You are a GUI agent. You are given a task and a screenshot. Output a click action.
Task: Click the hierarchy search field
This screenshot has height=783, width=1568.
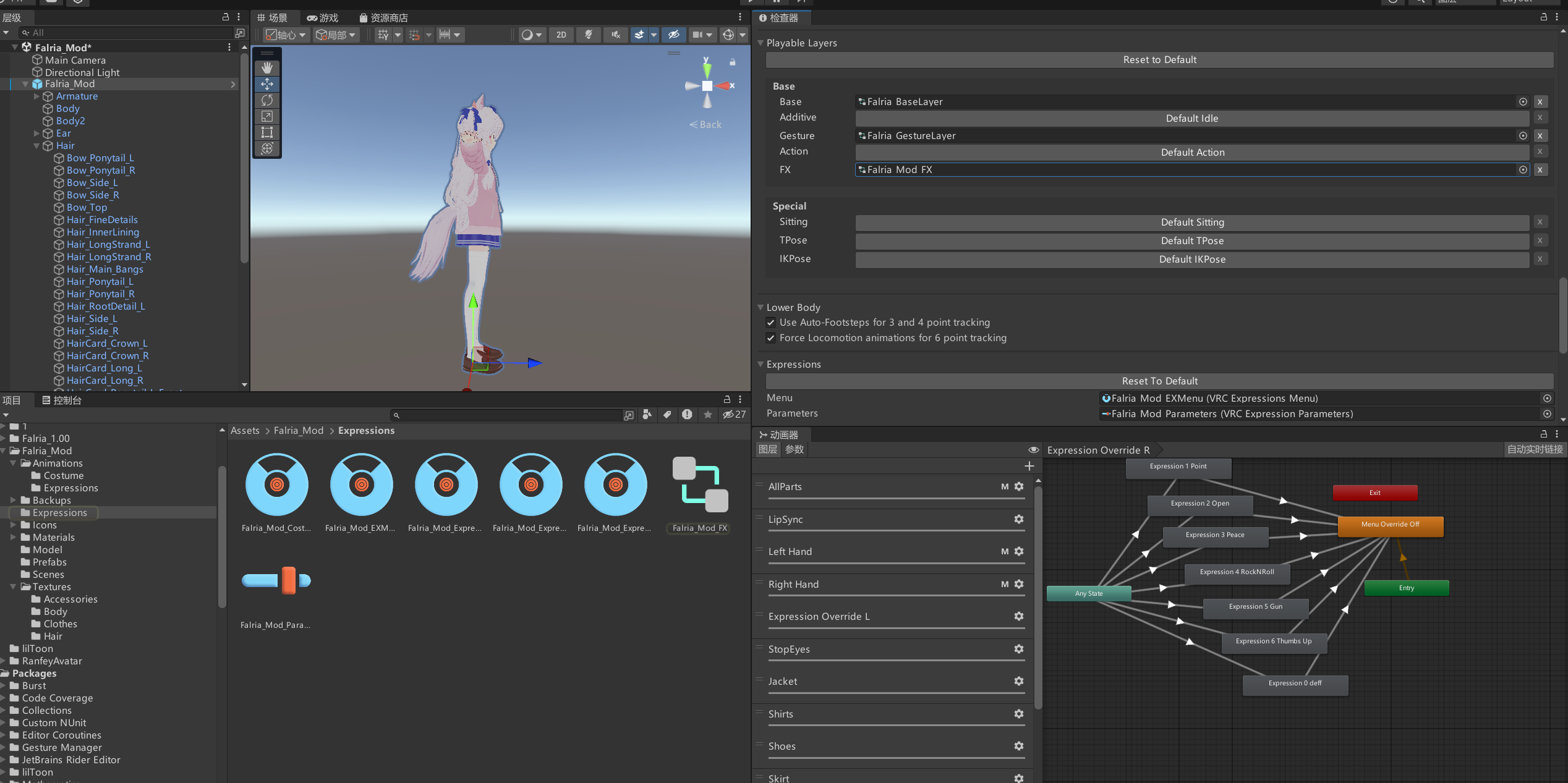(x=127, y=33)
